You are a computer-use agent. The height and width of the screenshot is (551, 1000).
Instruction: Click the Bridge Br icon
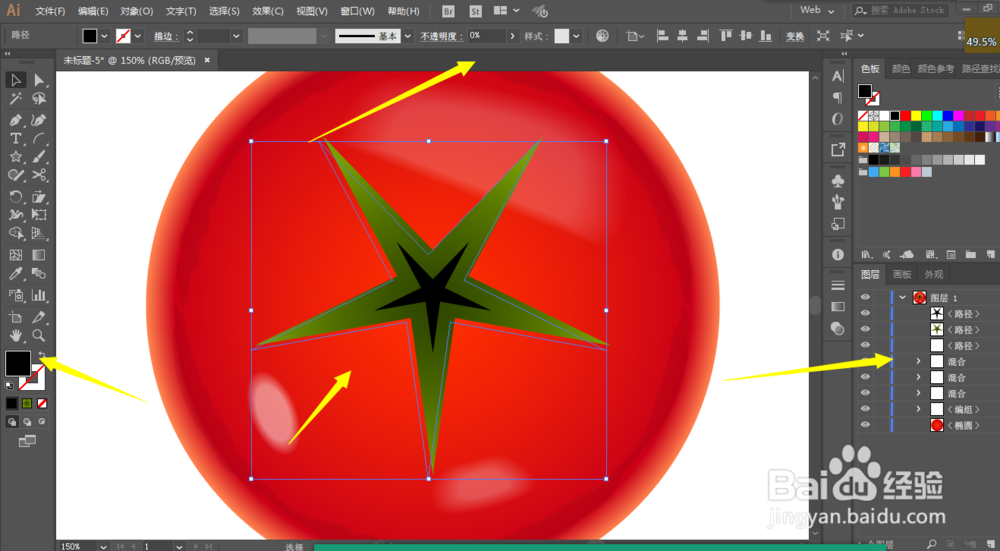[448, 11]
